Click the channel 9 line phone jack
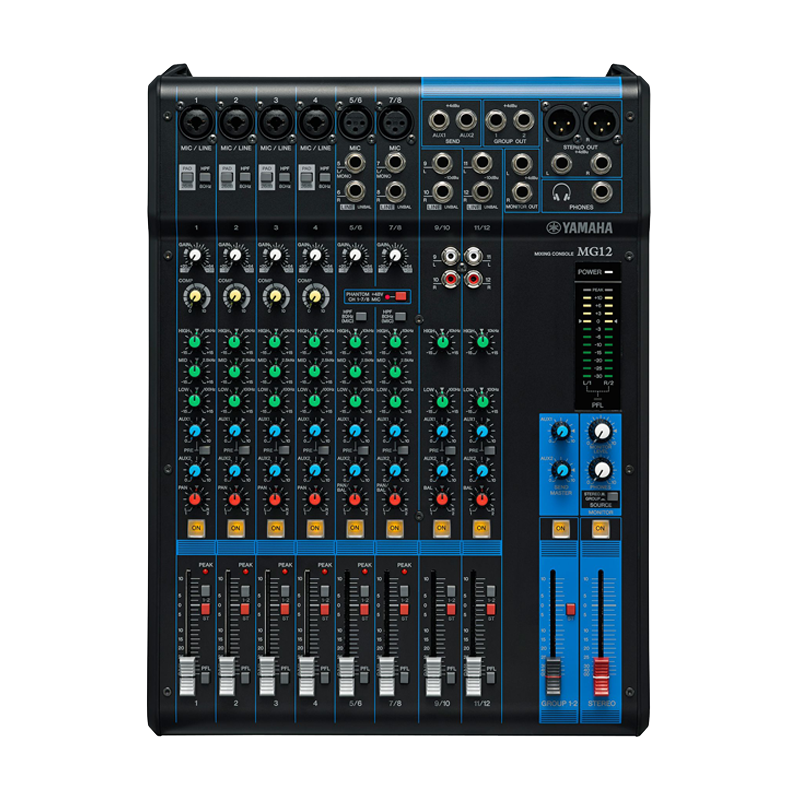The image size is (800, 800). click(x=442, y=163)
